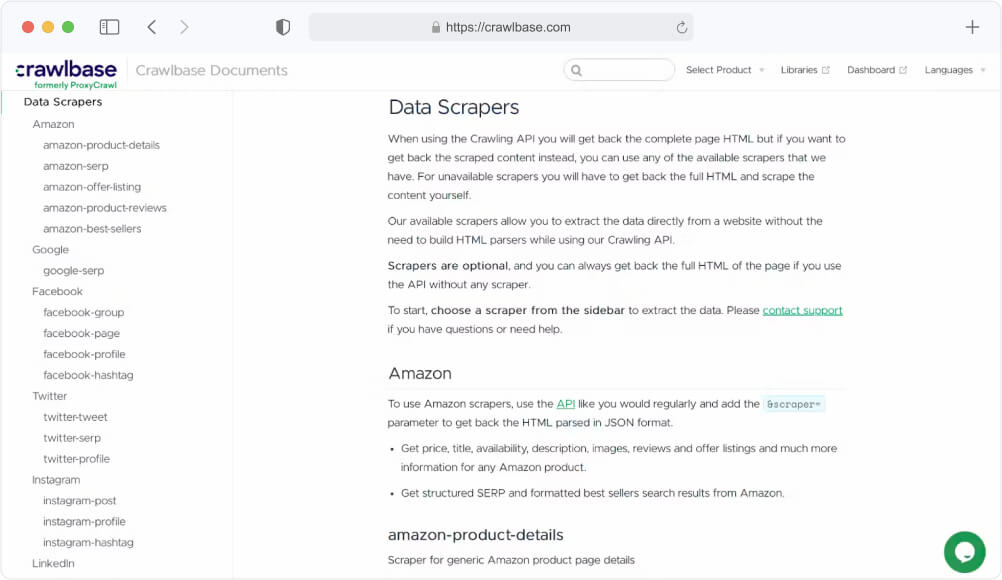Click the API hyperlink in the Amazon section
This screenshot has width=1002, height=580.
click(x=566, y=404)
